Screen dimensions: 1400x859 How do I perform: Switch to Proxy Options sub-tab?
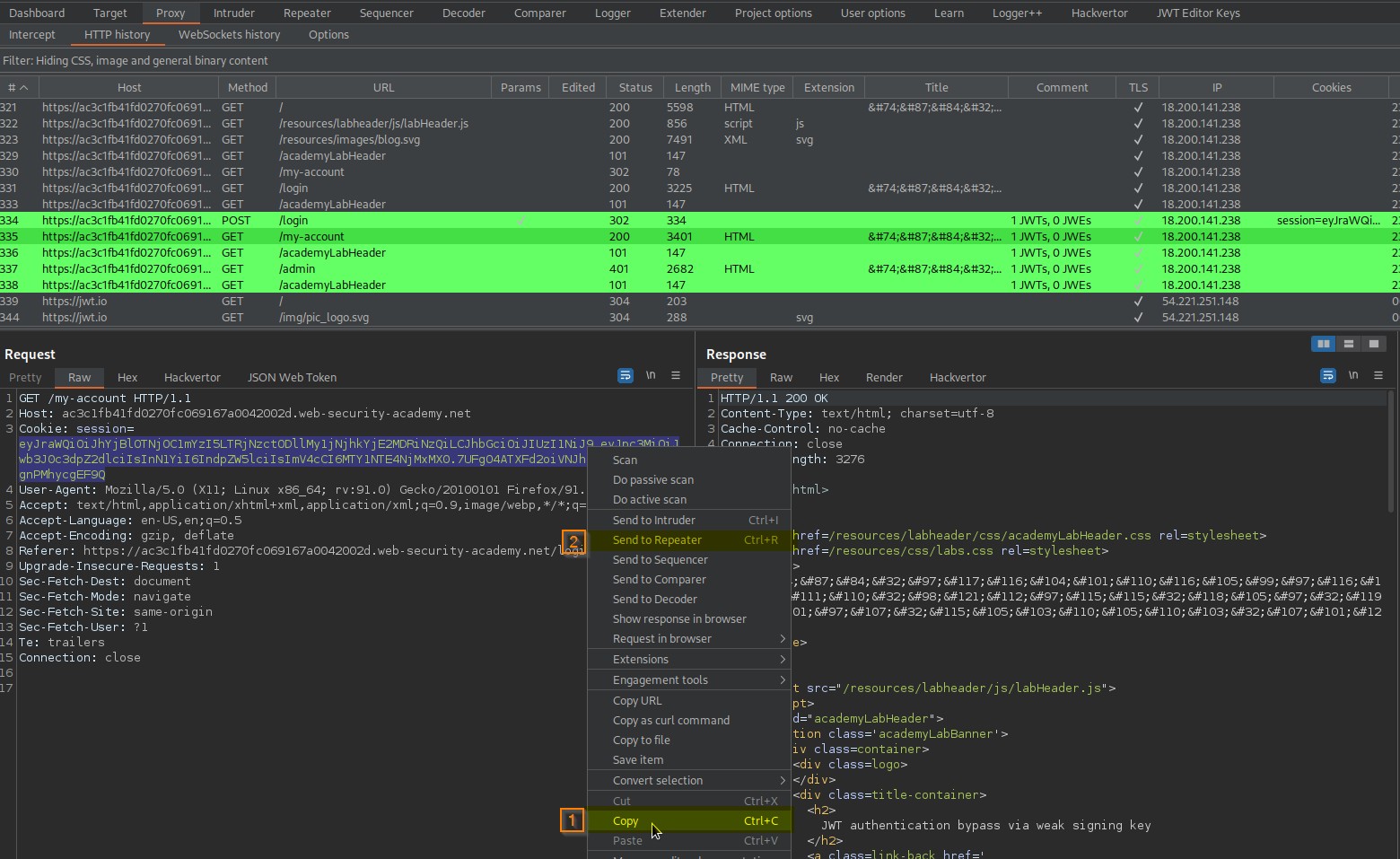(329, 35)
